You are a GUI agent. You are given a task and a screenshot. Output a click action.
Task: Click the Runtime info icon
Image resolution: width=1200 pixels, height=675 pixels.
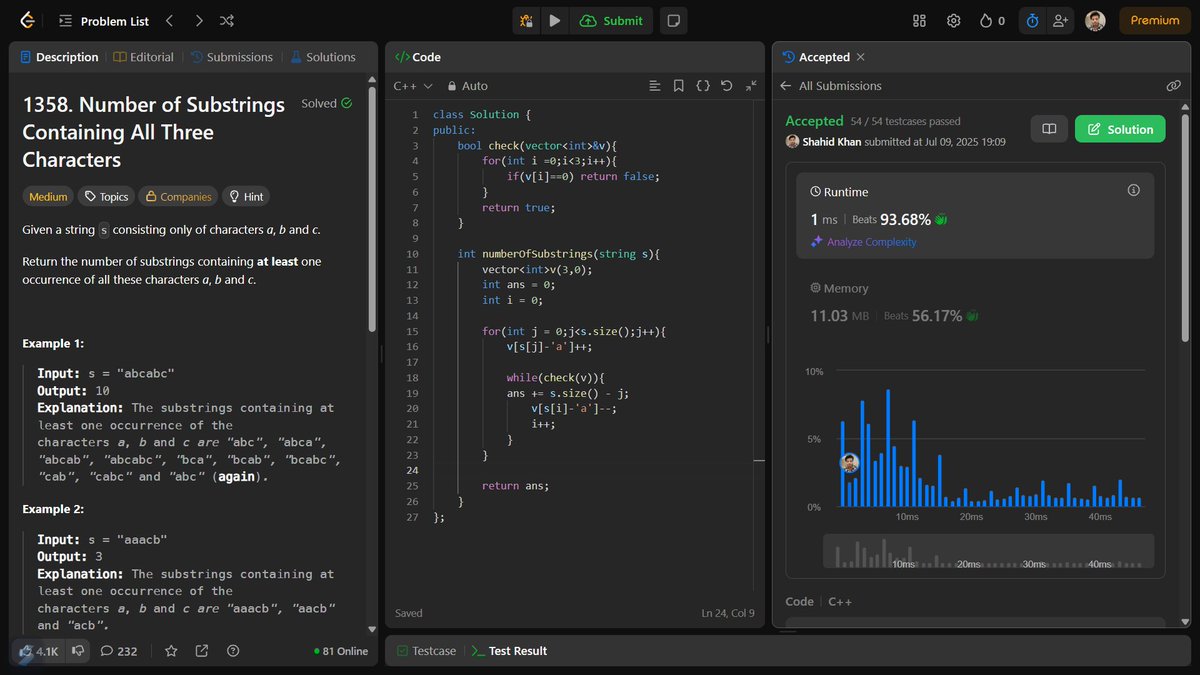[x=1133, y=190]
